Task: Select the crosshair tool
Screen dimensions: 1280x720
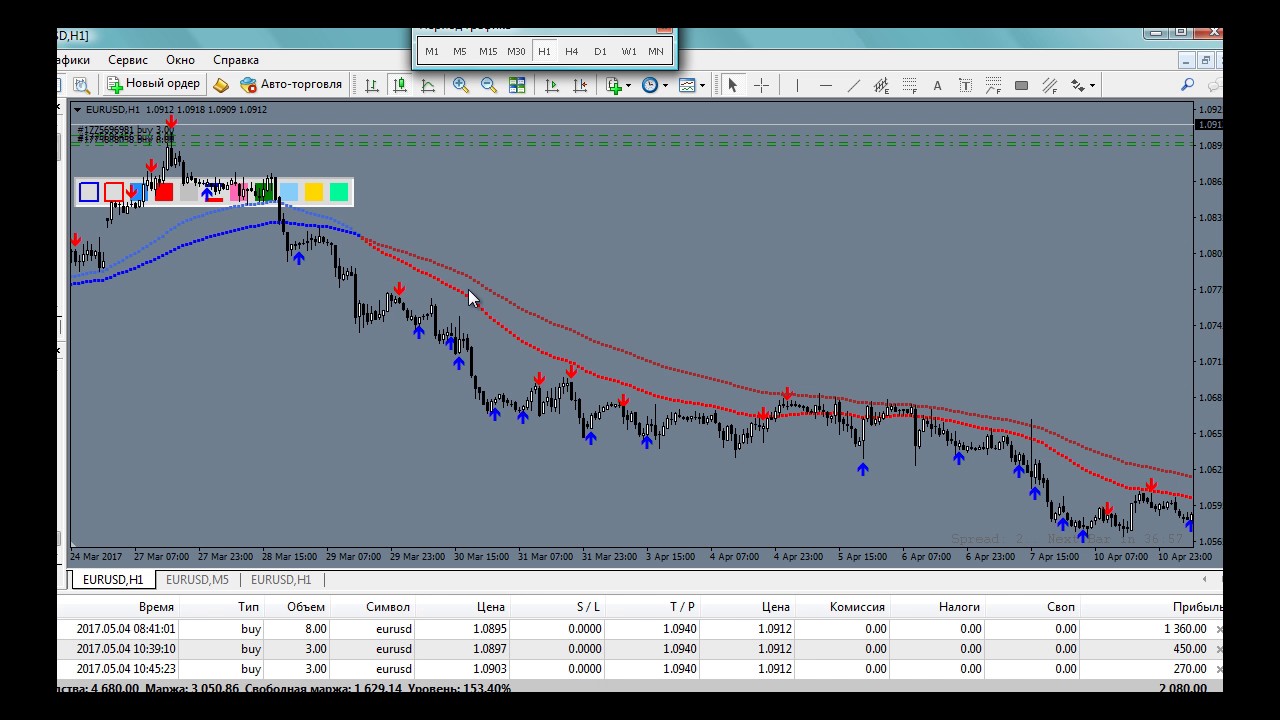Action: coord(761,85)
